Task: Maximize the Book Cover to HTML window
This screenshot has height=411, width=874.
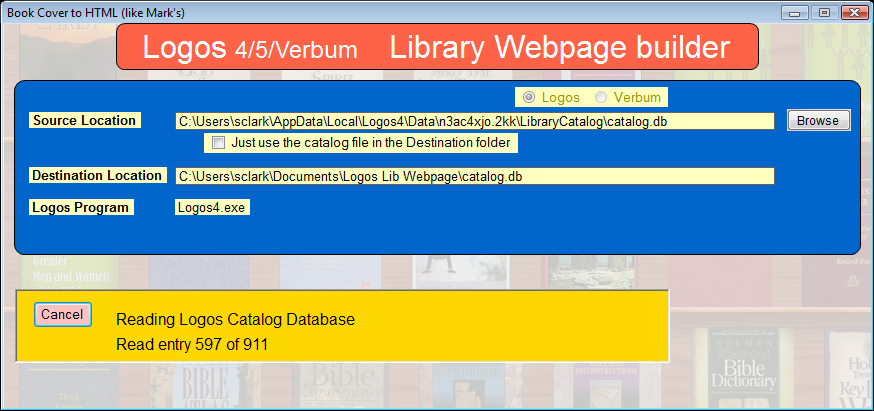Action: 824,13
